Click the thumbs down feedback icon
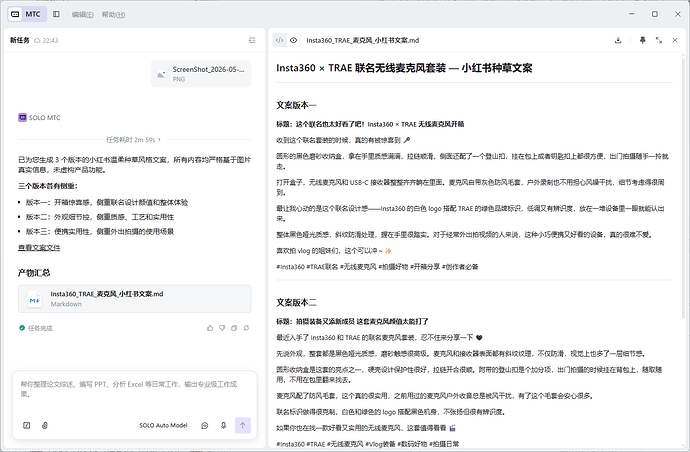Screen dimensions: 690x452 [x=222, y=328]
